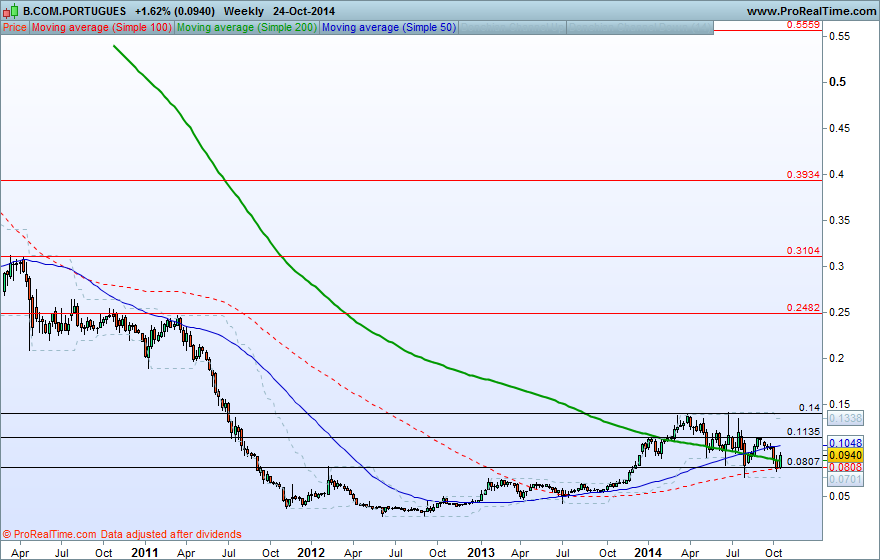
Task: Click the 0.0807 black level label
Action: (803, 462)
